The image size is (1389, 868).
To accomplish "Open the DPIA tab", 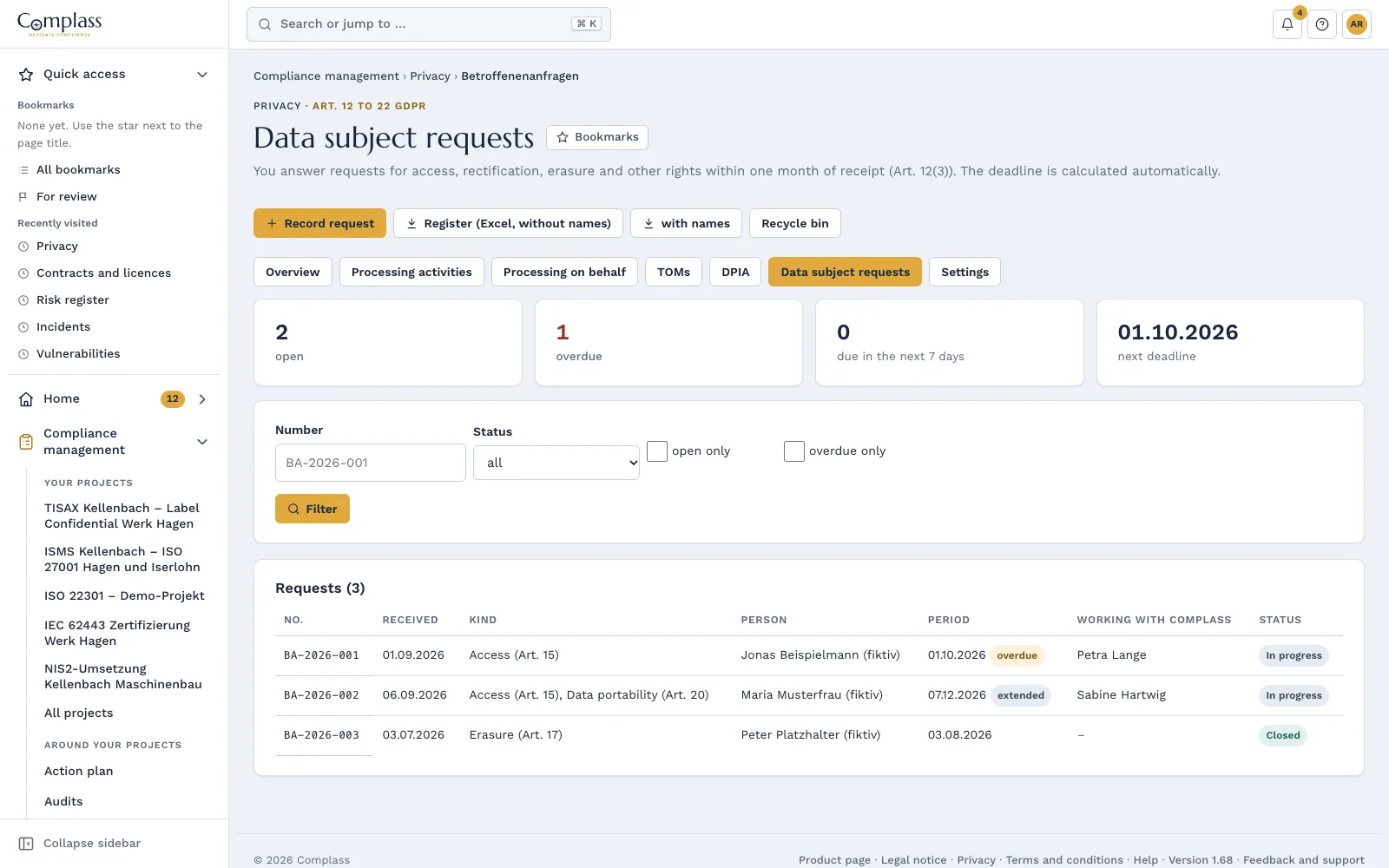I will point(735,272).
